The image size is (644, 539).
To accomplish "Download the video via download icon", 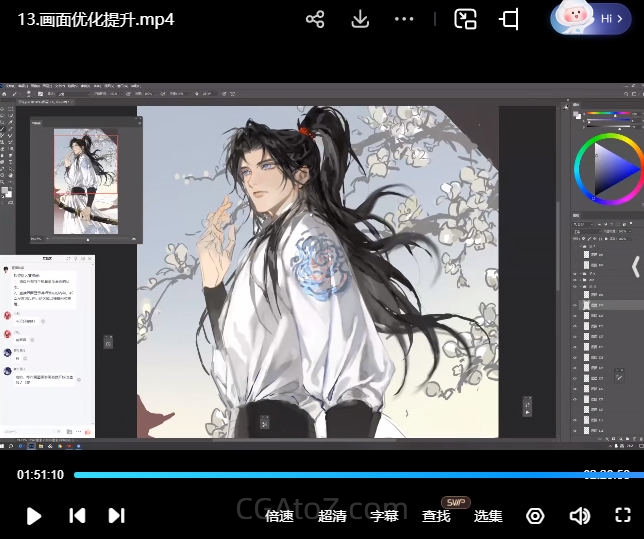I will (x=360, y=19).
